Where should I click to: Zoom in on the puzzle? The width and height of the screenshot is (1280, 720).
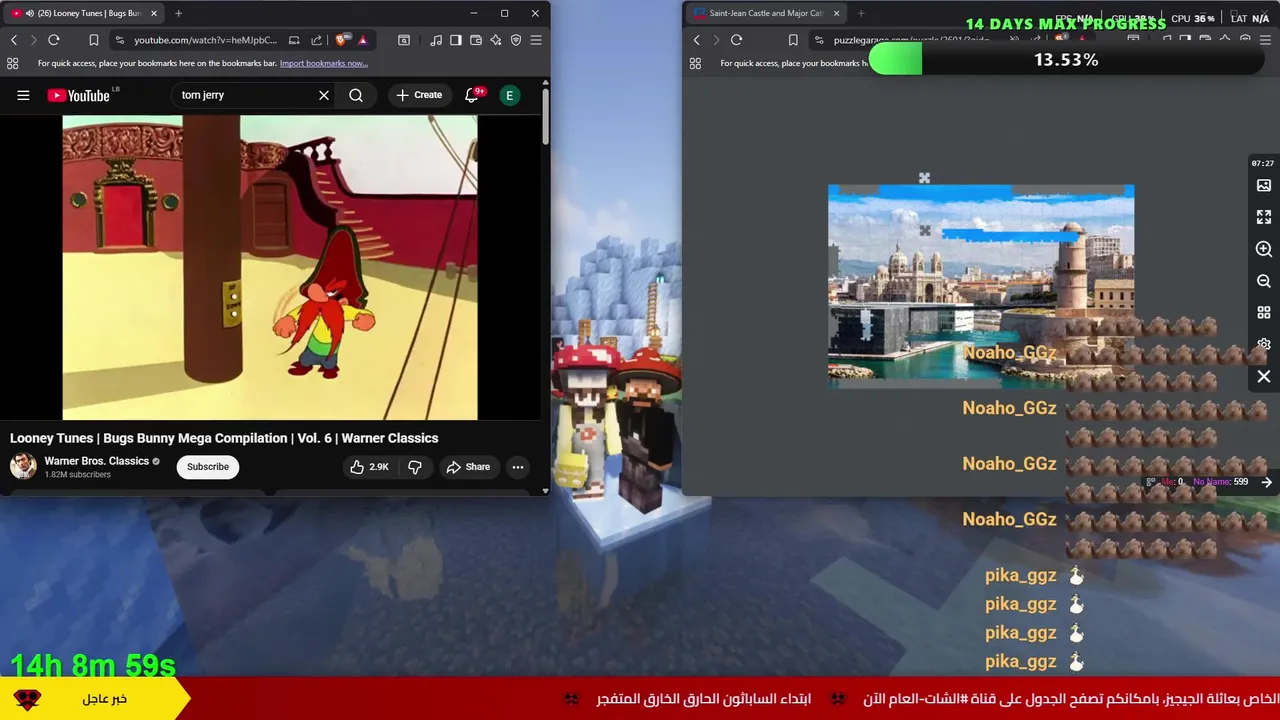(x=1264, y=249)
